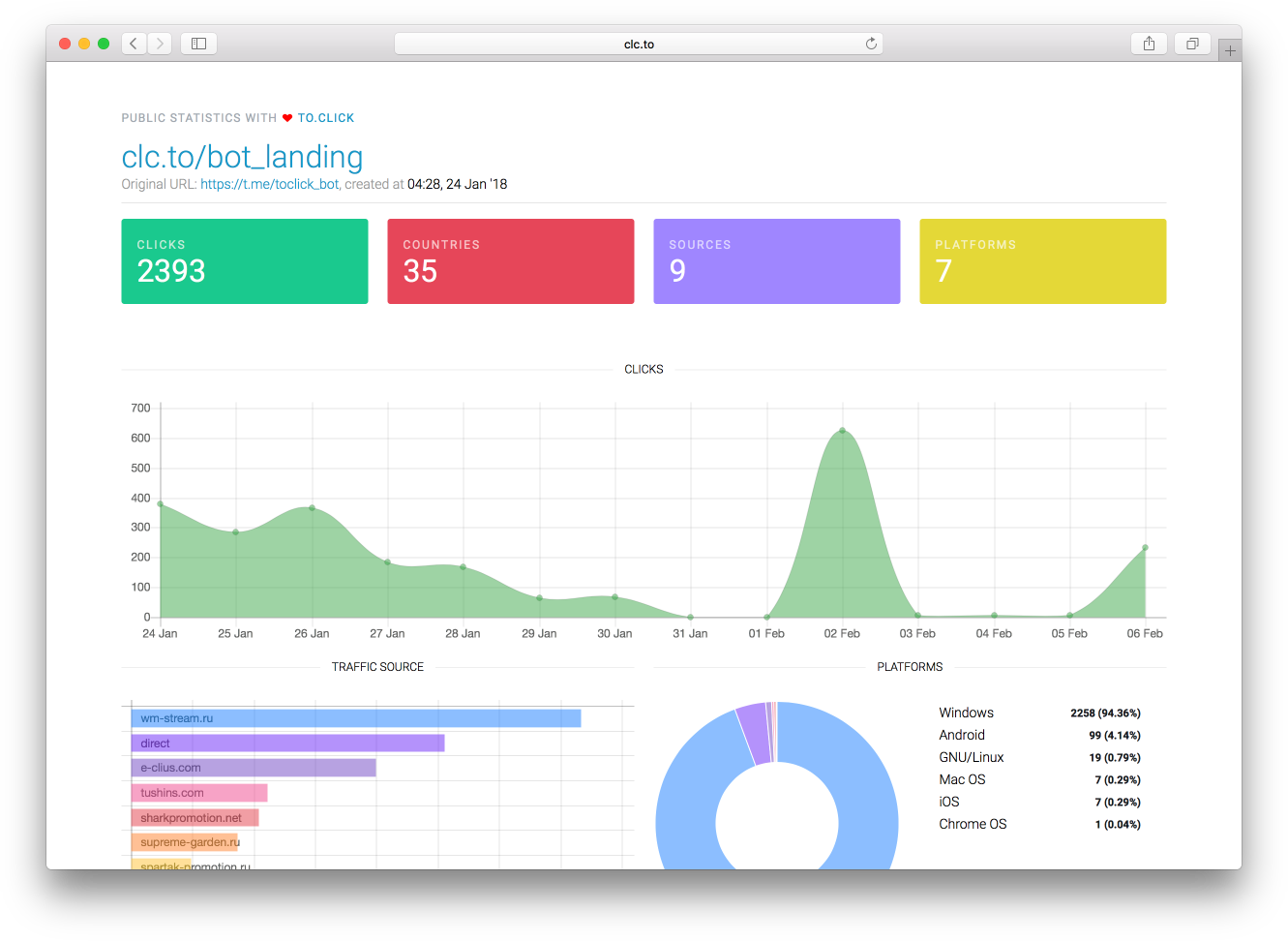Click the Android platform legend row
Screen dimensions: 1288x941
pos(1039,735)
